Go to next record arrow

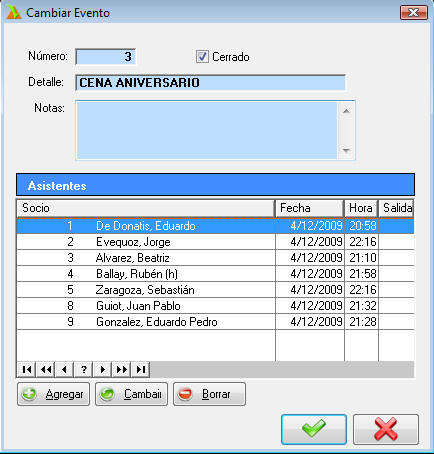(103, 369)
